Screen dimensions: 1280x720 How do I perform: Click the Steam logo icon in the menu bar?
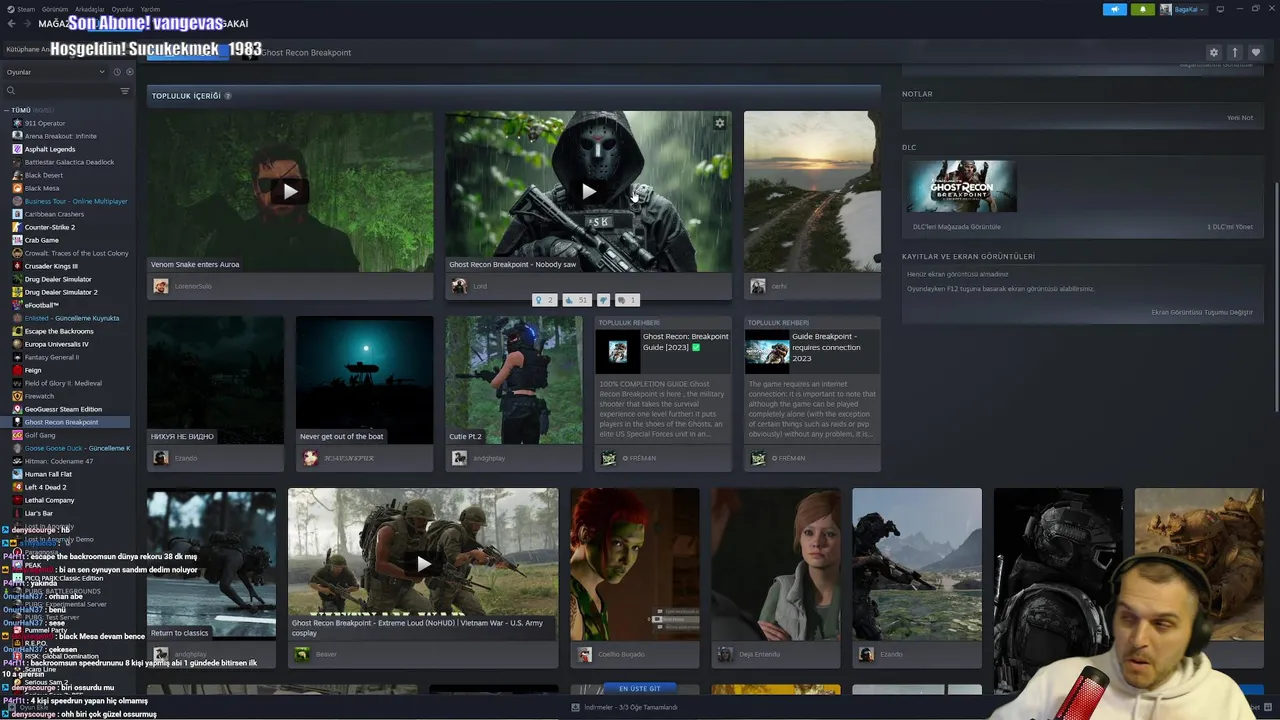[10, 9]
